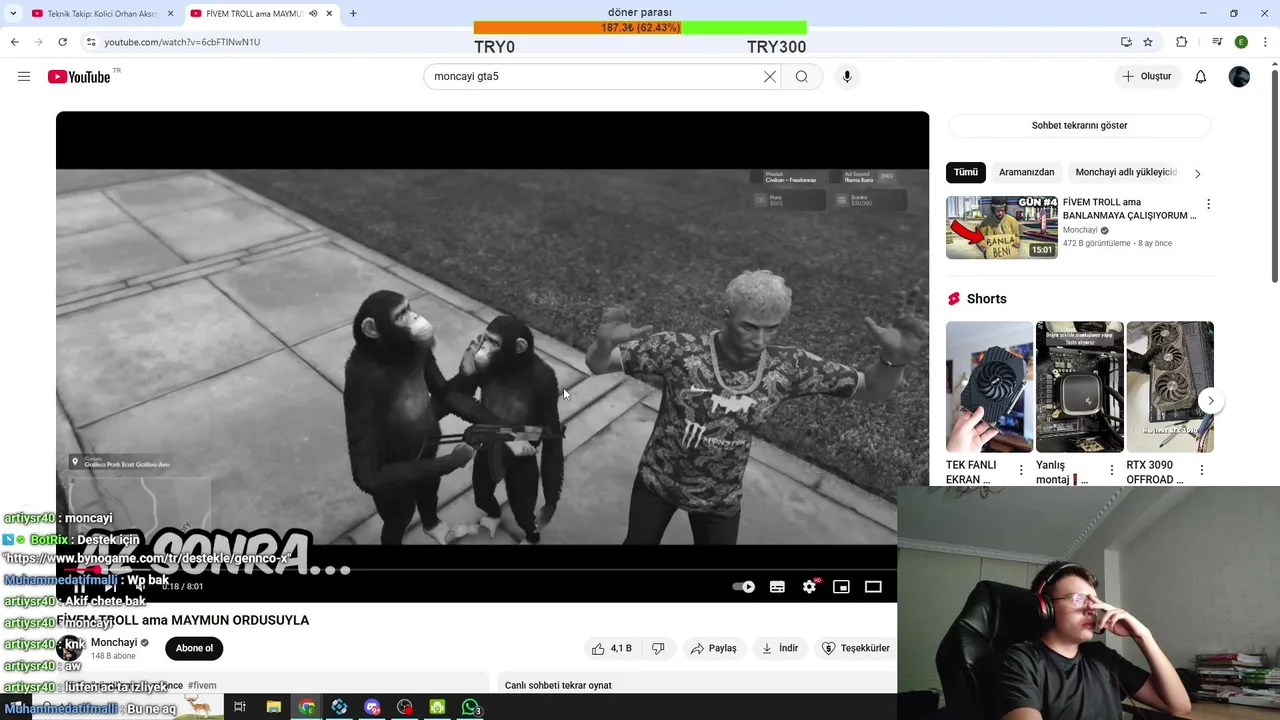Image resolution: width=1280 pixels, height=720 pixels.
Task: Close the Teknik Takip tab
Action: (x=170, y=14)
